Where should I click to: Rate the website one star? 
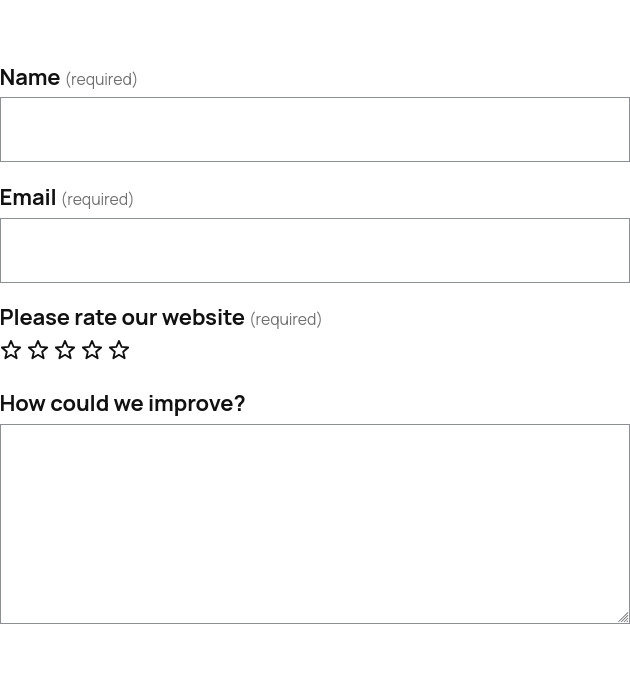coord(11,350)
